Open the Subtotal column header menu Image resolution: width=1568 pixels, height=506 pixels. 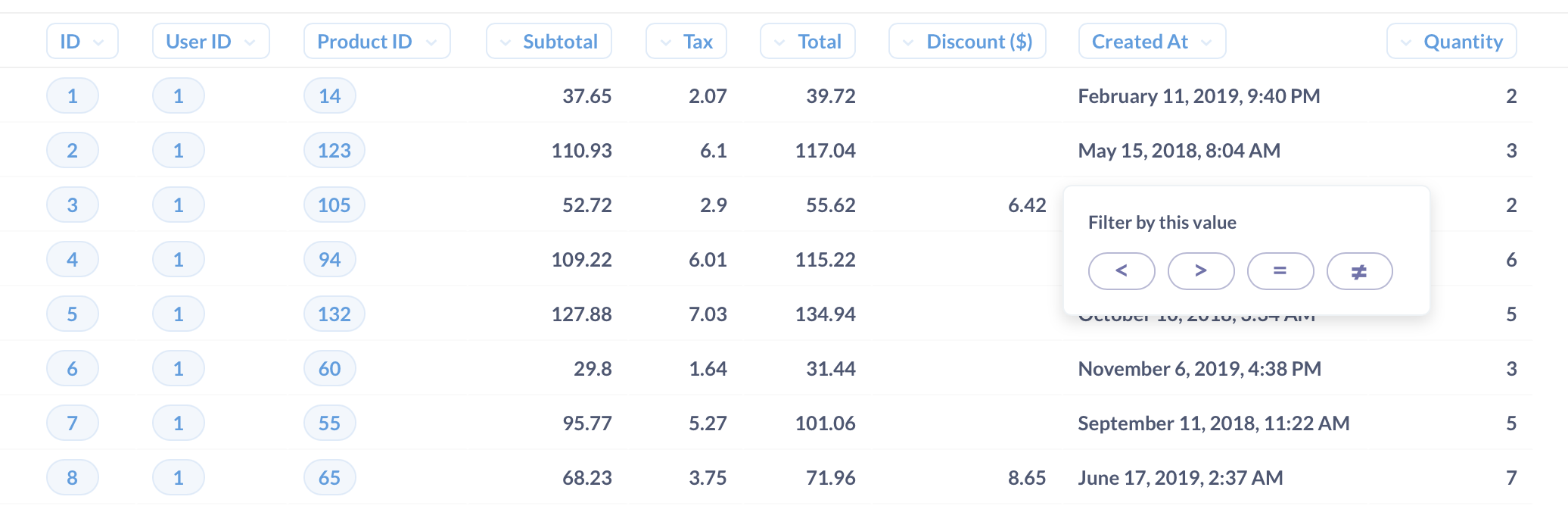click(549, 42)
